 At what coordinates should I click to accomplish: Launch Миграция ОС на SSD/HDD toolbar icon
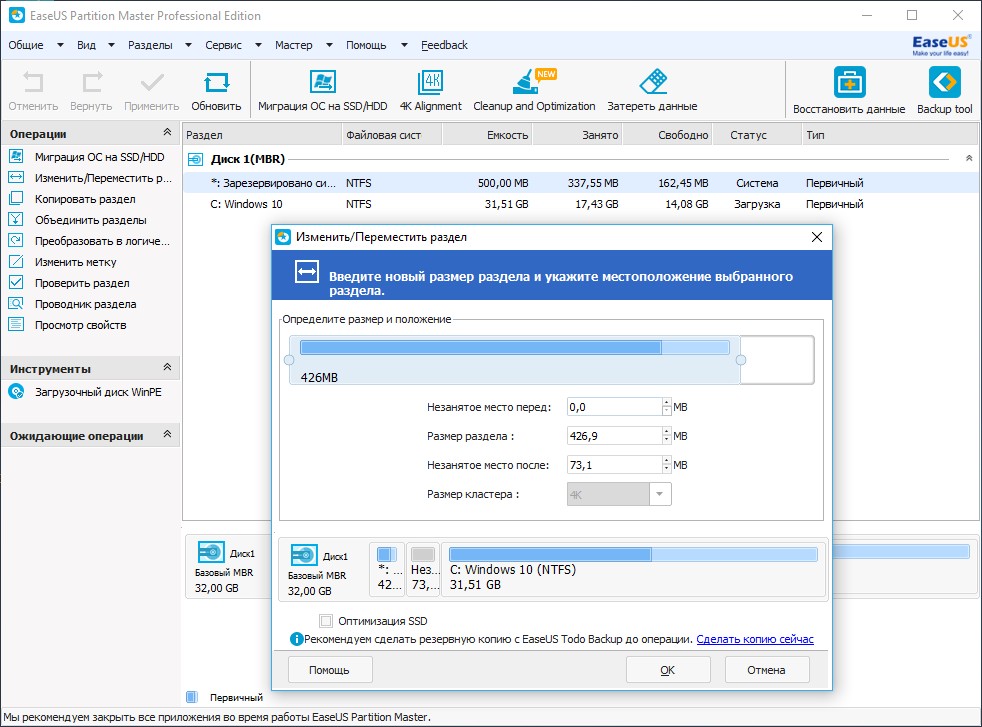(323, 82)
